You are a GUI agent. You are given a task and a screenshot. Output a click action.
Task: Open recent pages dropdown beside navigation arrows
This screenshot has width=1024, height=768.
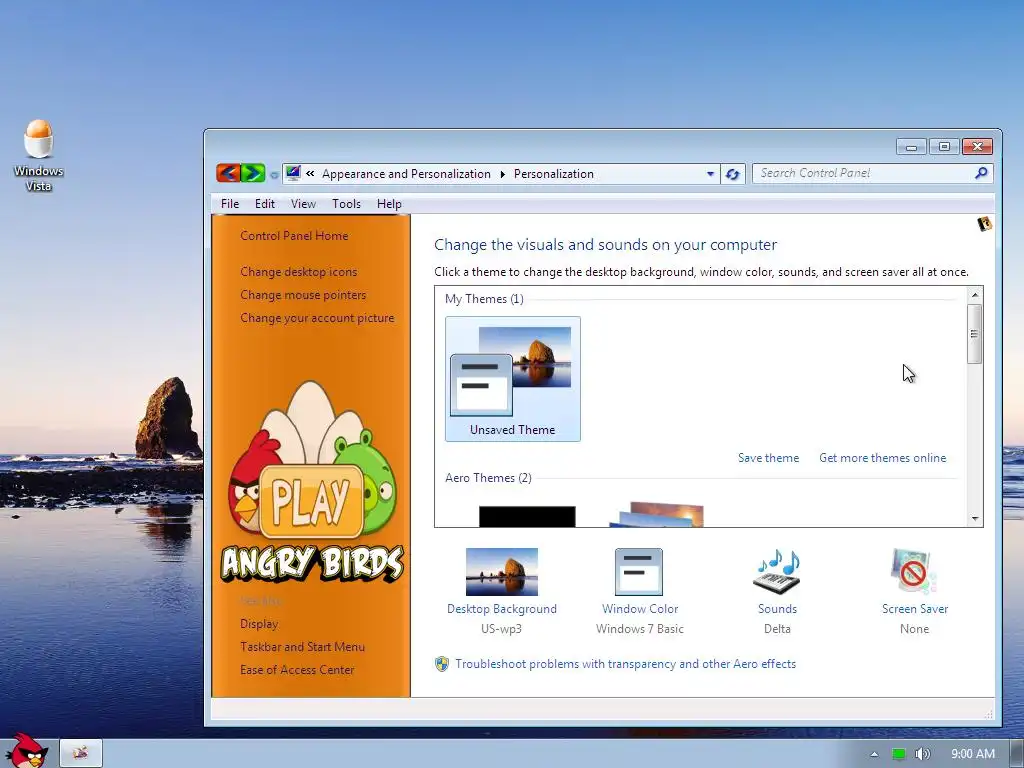click(x=274, y=174)
